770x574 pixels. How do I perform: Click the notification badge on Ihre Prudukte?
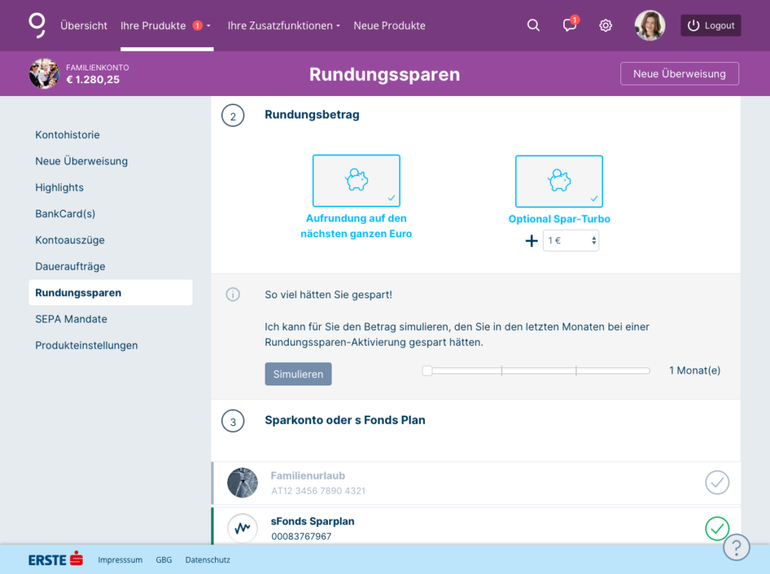coord(197,26)
